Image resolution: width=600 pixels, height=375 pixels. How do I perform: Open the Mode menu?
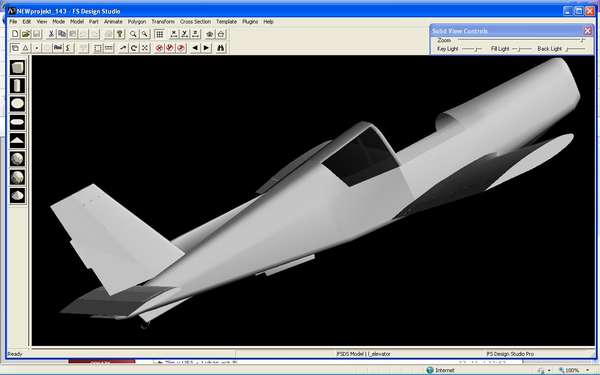coord(59,22)
